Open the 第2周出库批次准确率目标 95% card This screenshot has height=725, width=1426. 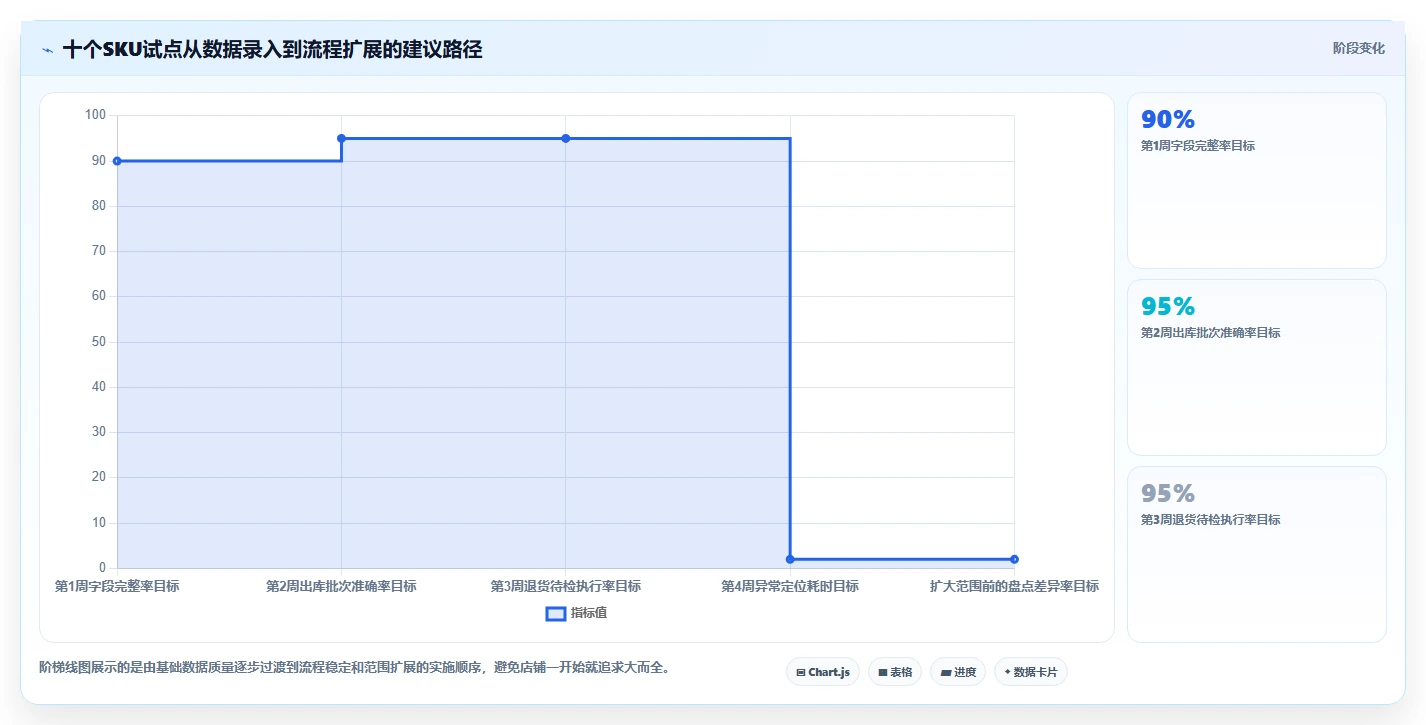pyautogui.click(x=1257, y=367)
